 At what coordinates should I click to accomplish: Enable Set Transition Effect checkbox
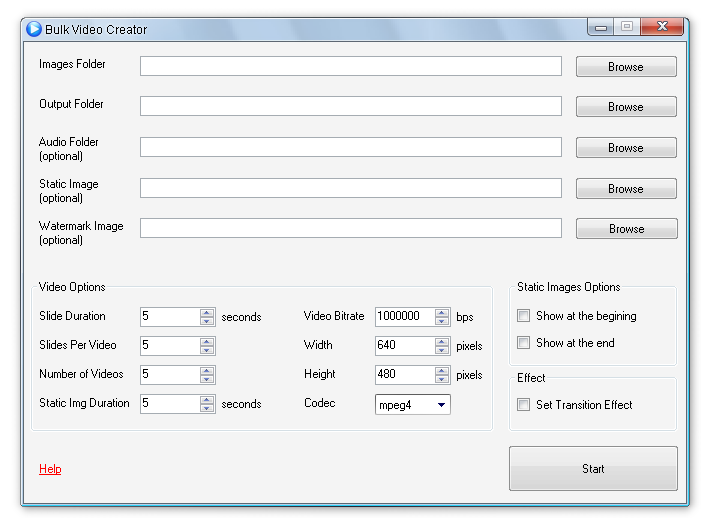(x=523, y=404)
